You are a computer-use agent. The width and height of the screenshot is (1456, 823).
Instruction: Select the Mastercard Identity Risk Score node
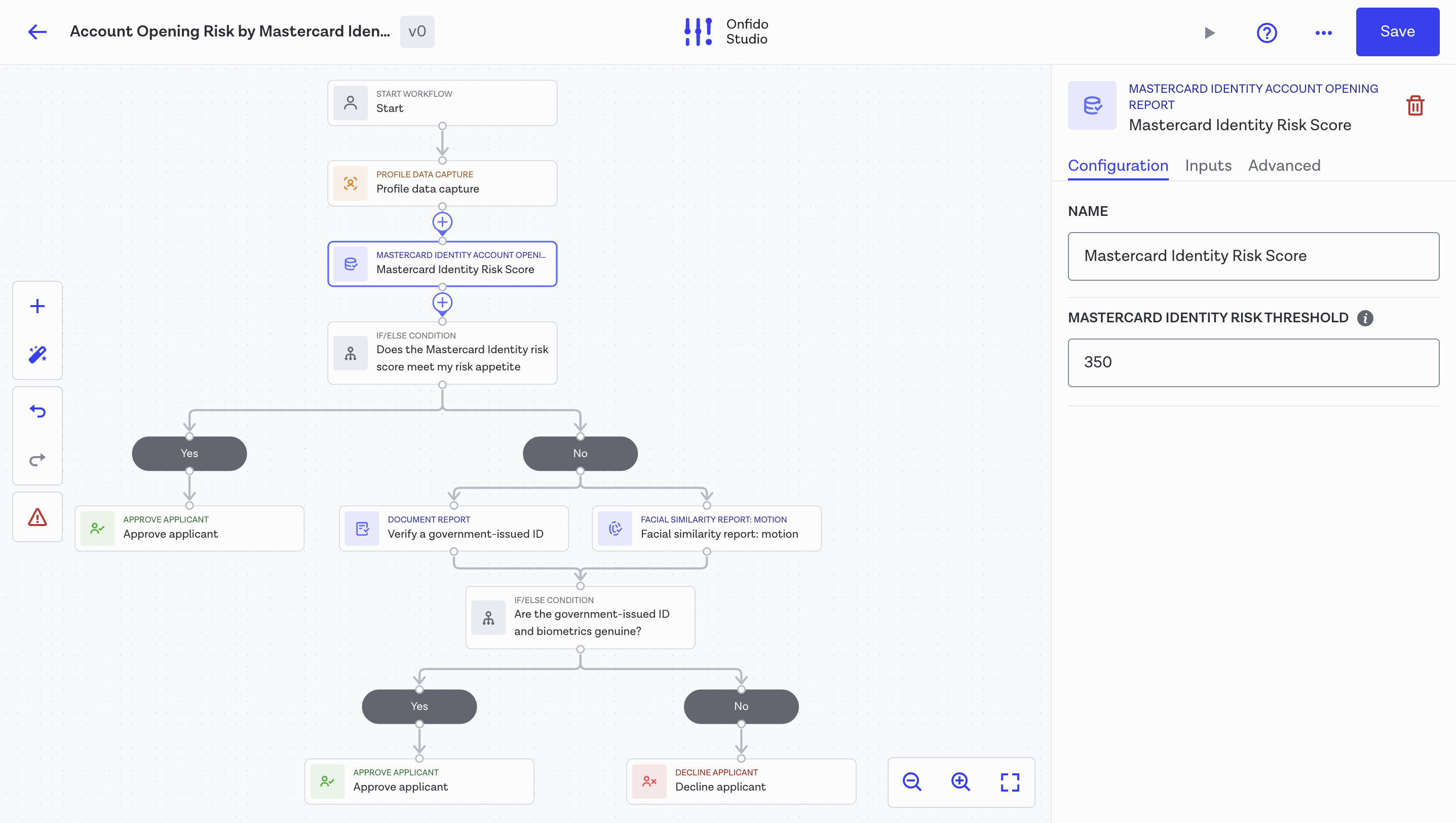[442, 264]
